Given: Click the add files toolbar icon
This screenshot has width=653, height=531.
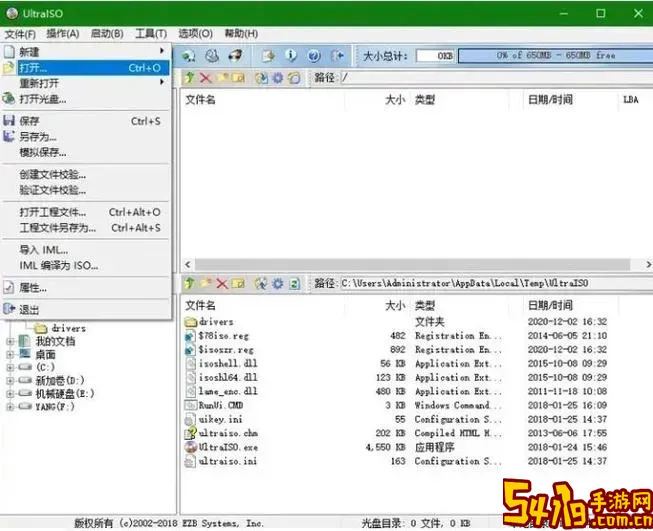Looking at the screenshot, I should tap(268, 55).
